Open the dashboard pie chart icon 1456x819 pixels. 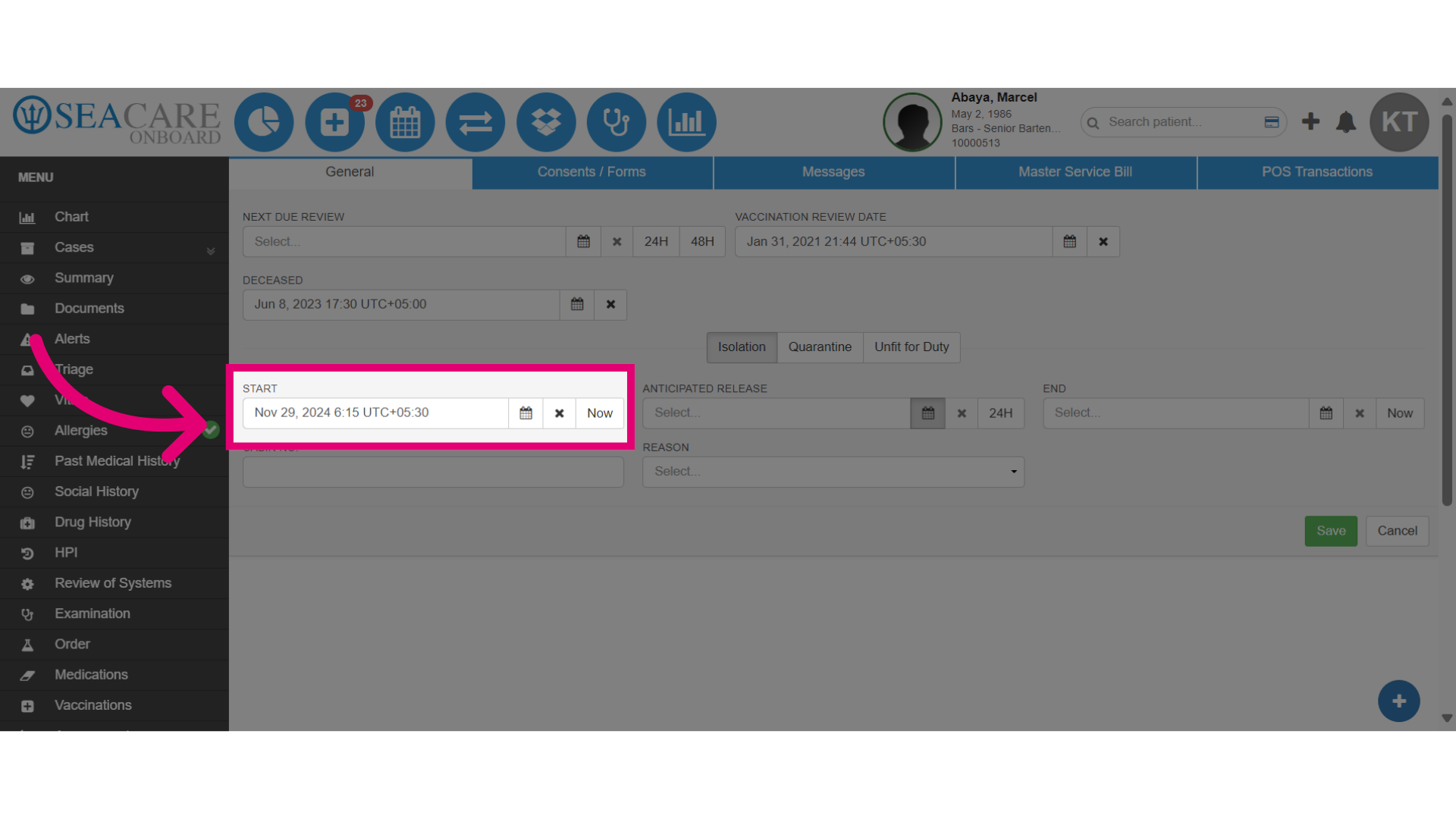tap(264, 122)
